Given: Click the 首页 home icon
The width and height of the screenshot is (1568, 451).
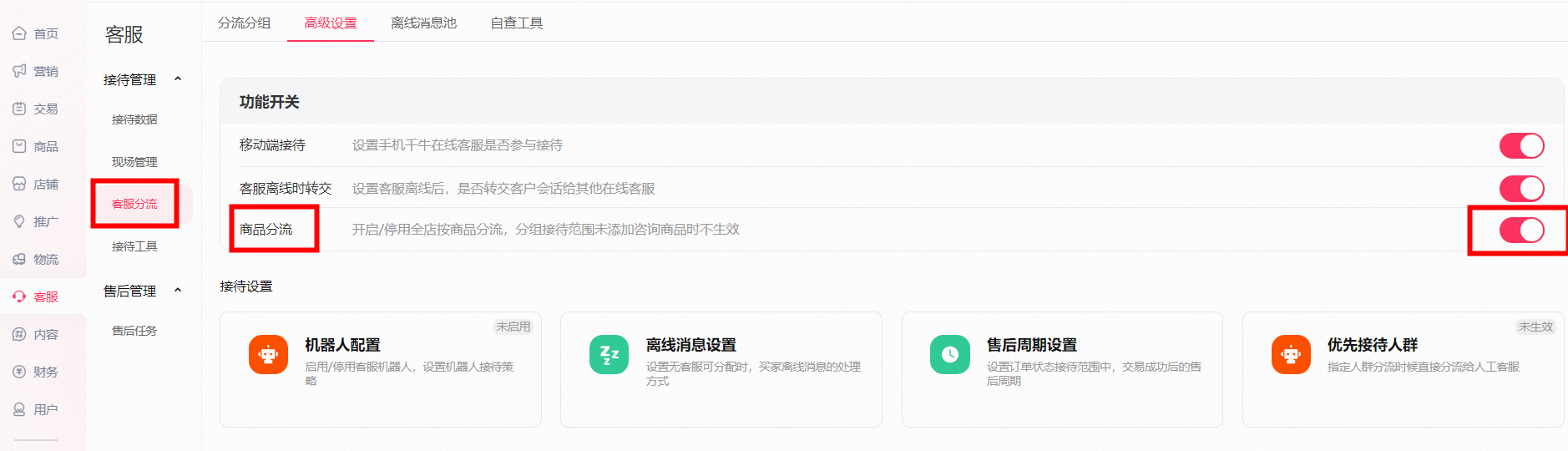Looking at the screenshot, I should pyautogui.click(x=19, y=33).
